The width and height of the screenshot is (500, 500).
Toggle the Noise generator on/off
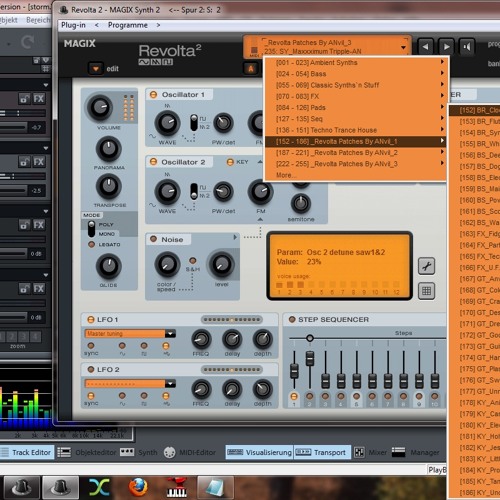pyautogui.click(x=153, y=239)
